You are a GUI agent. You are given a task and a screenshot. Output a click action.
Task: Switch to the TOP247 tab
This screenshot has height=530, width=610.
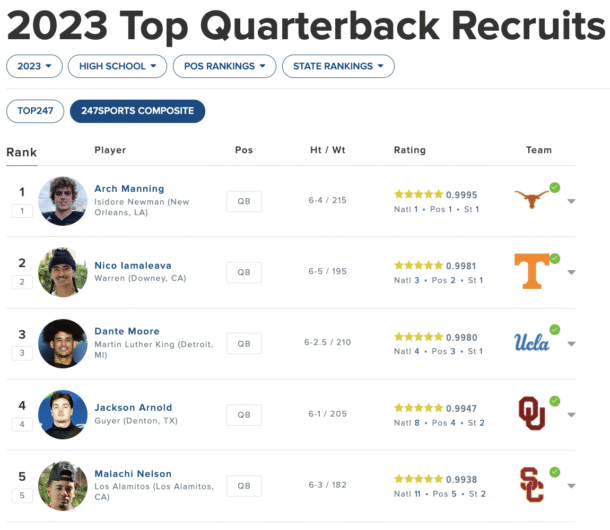35,111
